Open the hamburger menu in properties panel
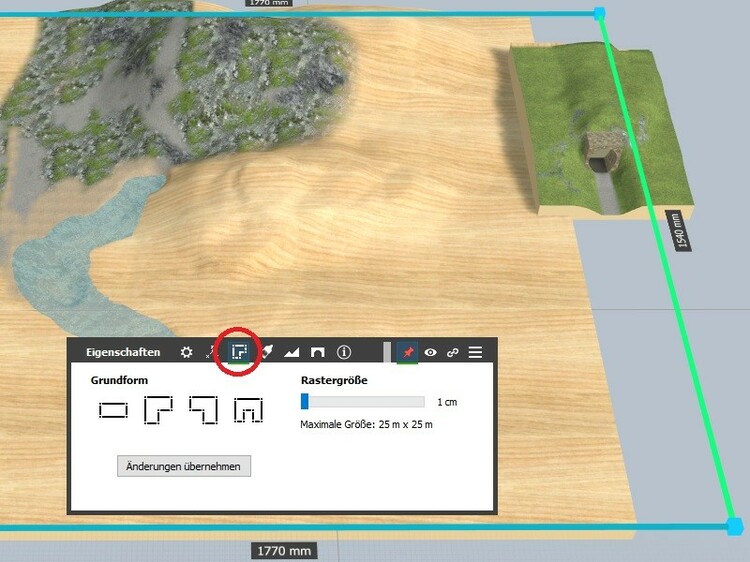The width and height of the screenshot is (750, 562). tap(475, 352)
